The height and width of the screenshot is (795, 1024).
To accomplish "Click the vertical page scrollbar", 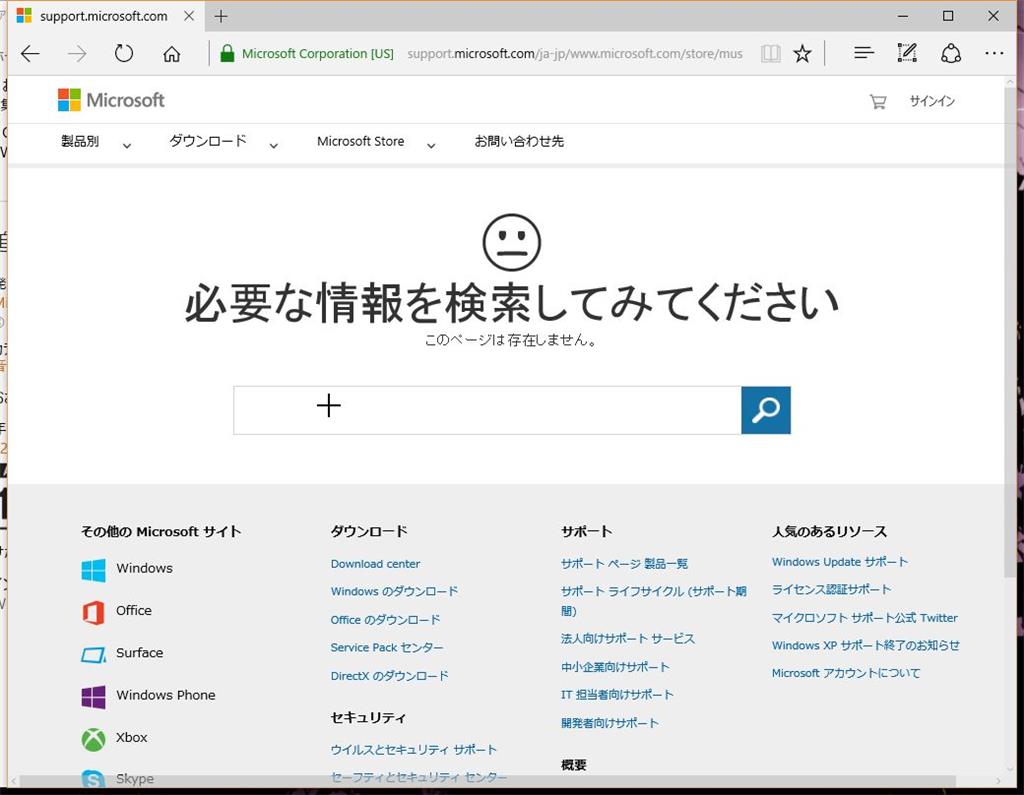I will 1010,333.
